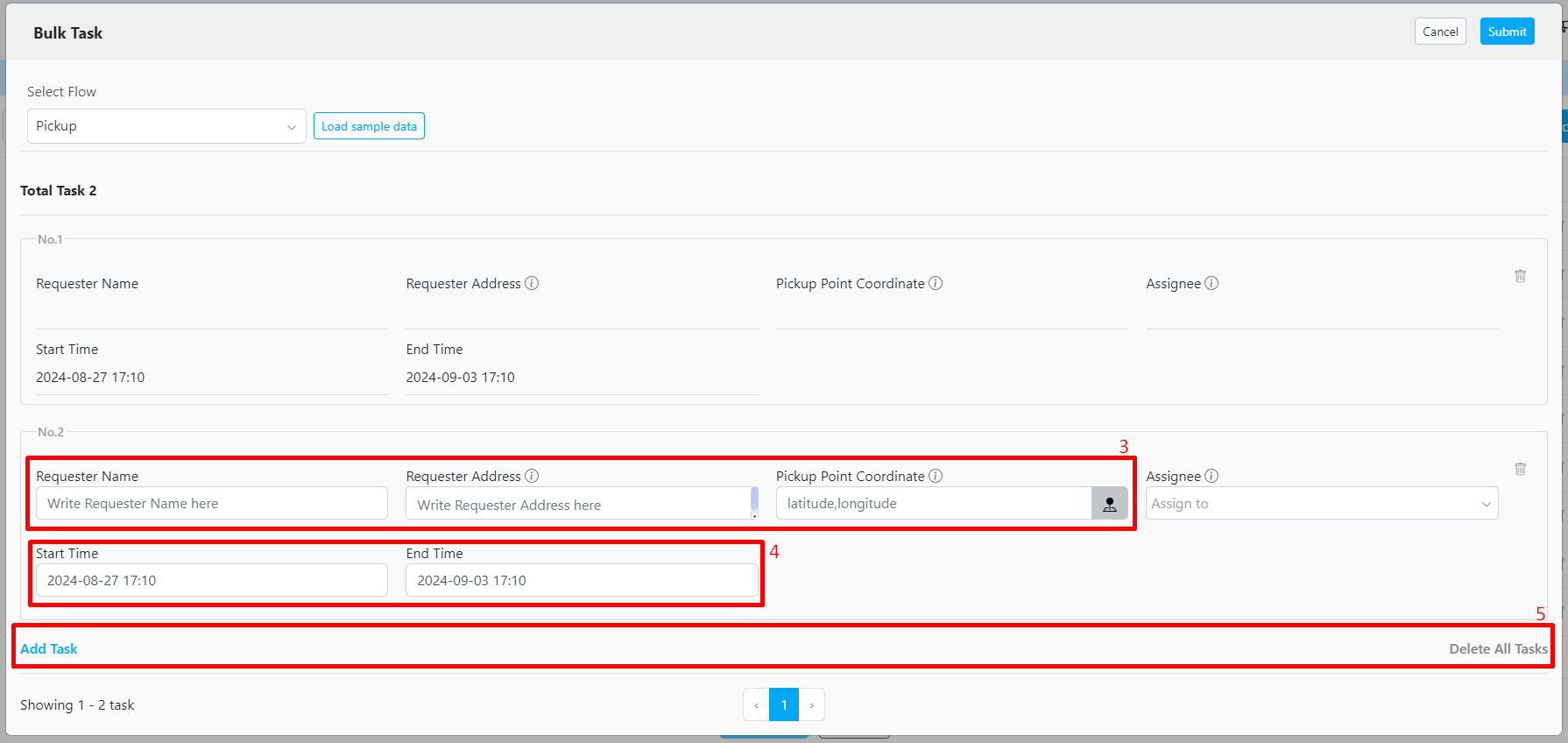1568x743 pixels.
Task: Click Delete All Tasks link
Action: (1498, 648)
